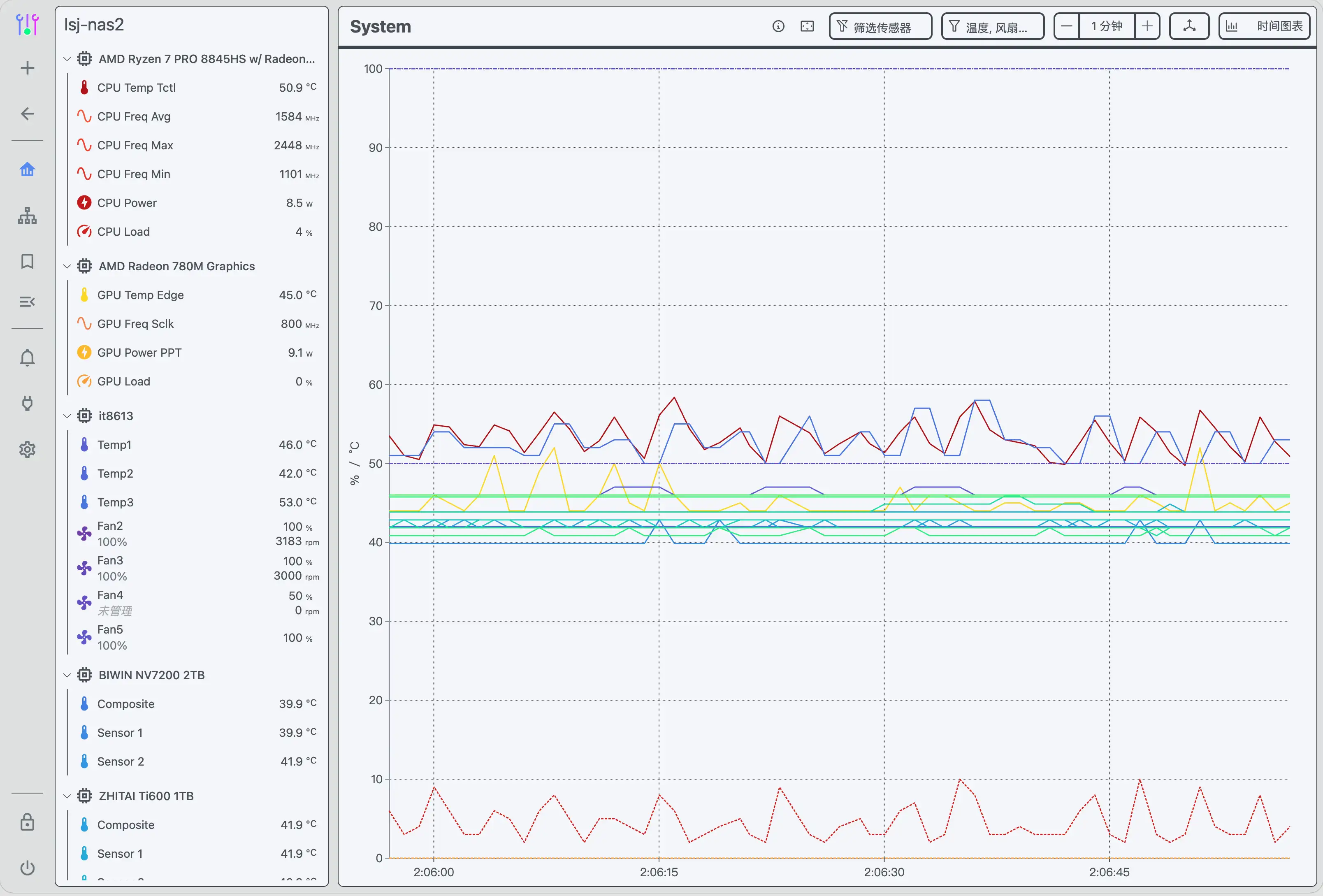
Task: Open the home dashboard chart icon
Action: click(27, 169)
